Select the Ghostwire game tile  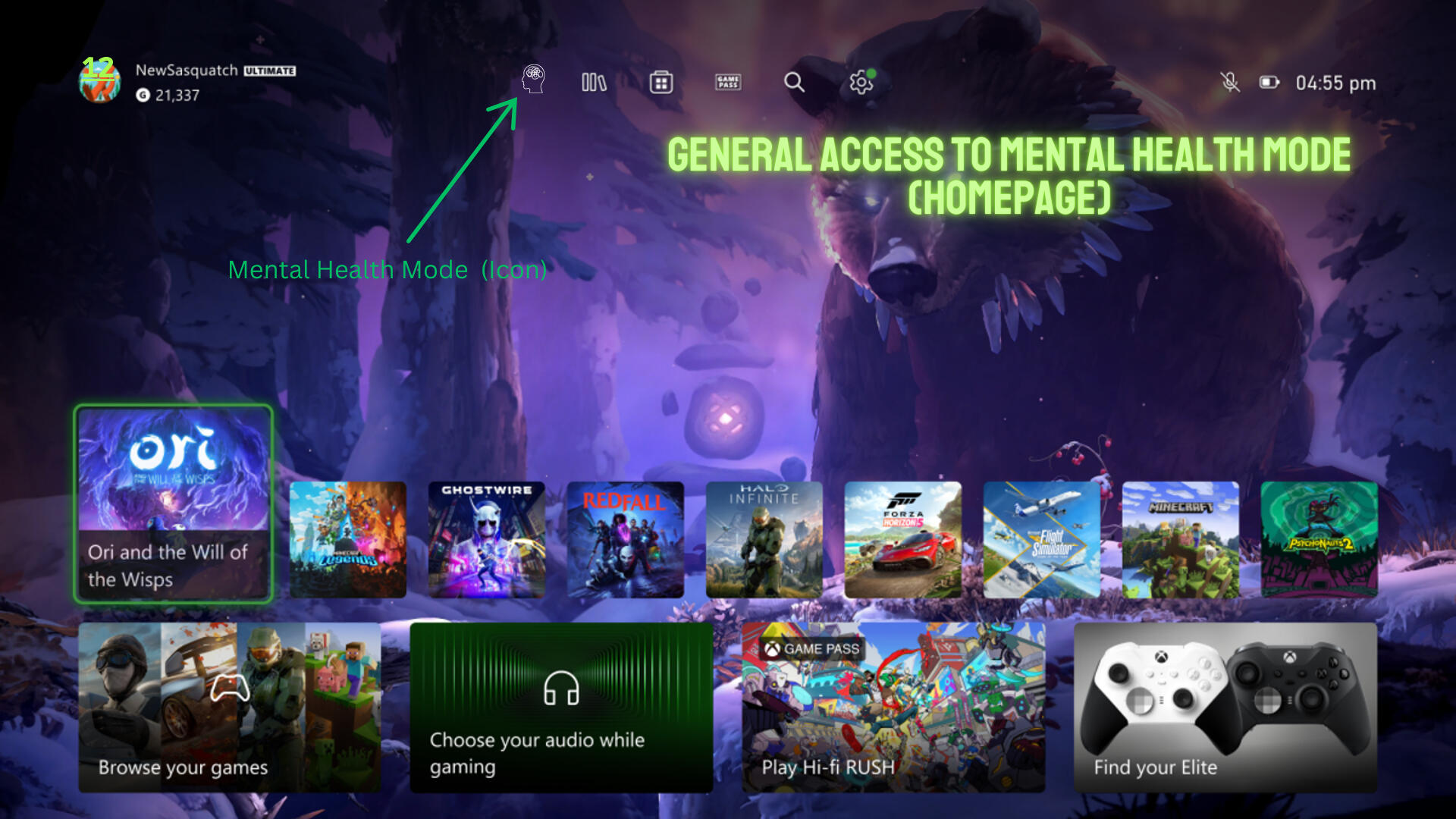pyautogui.click(x=486, y=539)
